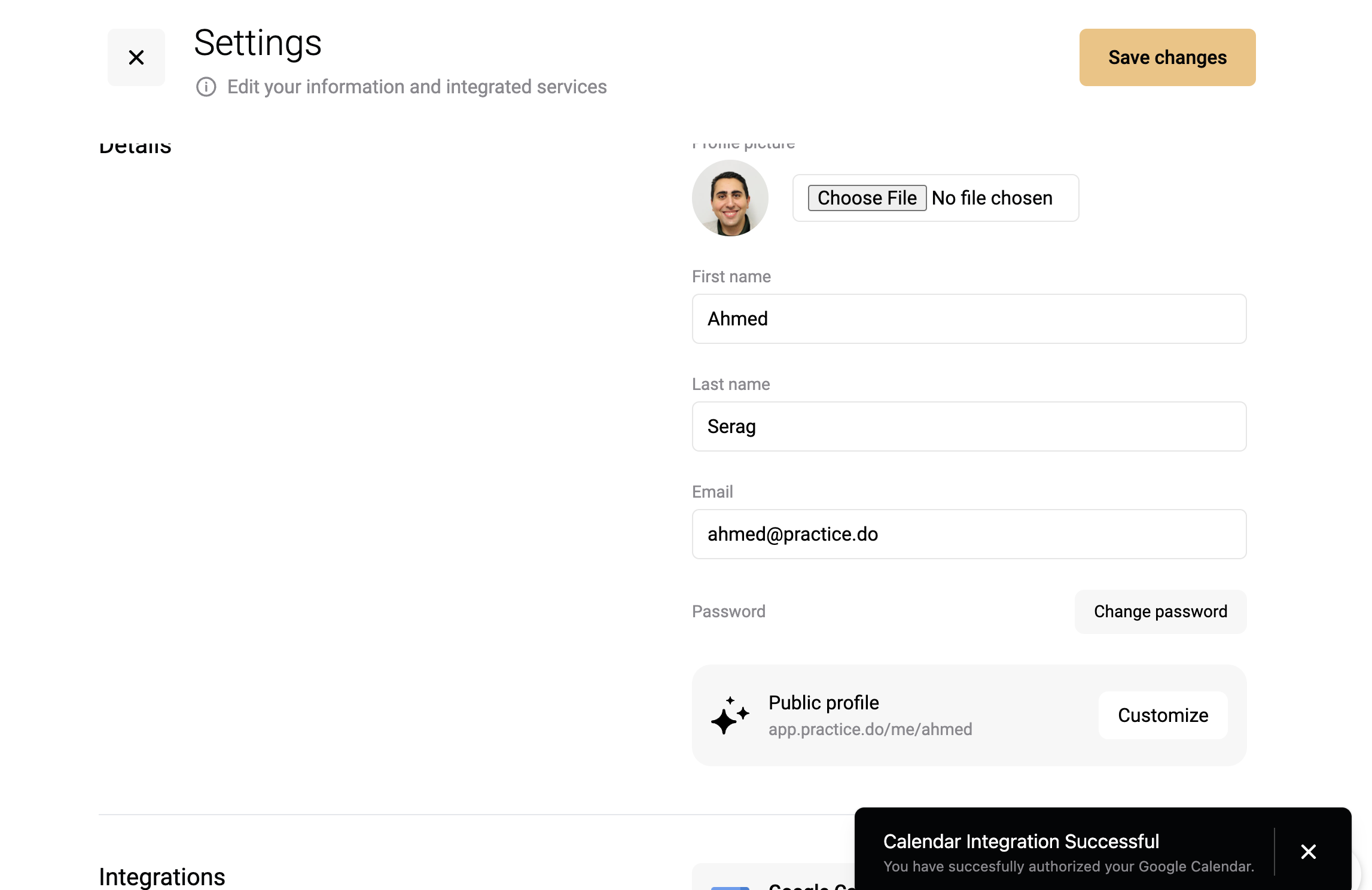Focus the First name field with Ahmed

point(969,319)
